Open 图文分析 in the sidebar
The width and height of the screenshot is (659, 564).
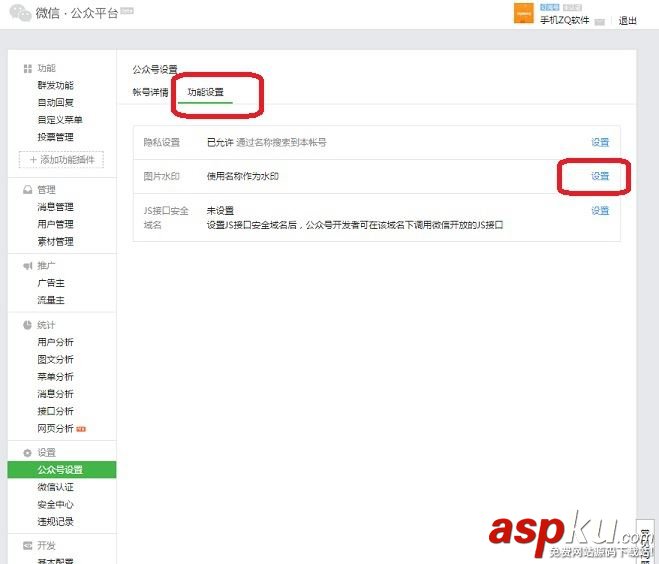coord(55,359)
